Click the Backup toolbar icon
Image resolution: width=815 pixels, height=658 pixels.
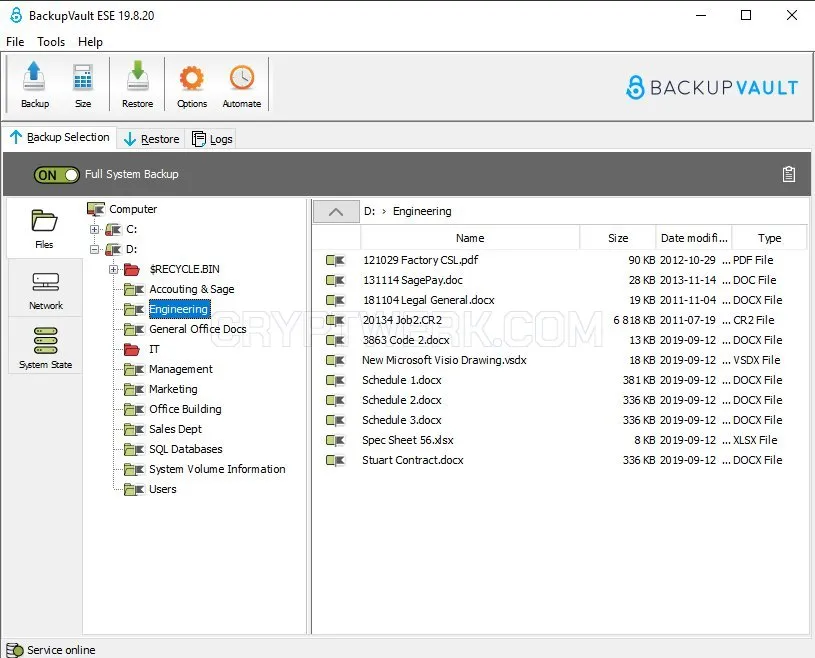tap(34, 84)
